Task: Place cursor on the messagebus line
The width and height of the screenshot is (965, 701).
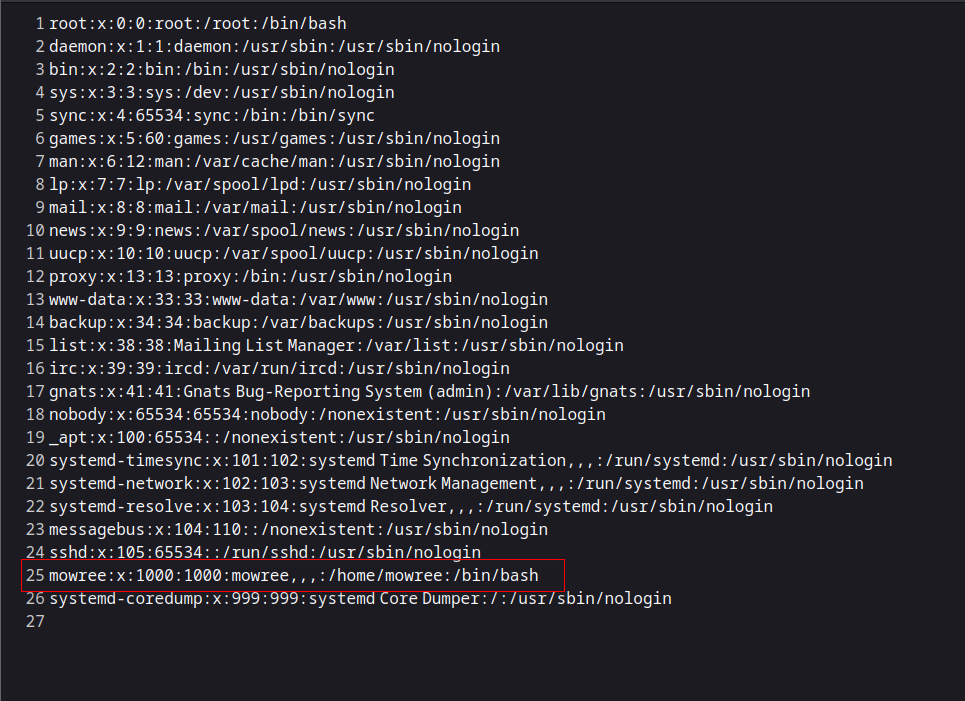Action: coord(298,529)
